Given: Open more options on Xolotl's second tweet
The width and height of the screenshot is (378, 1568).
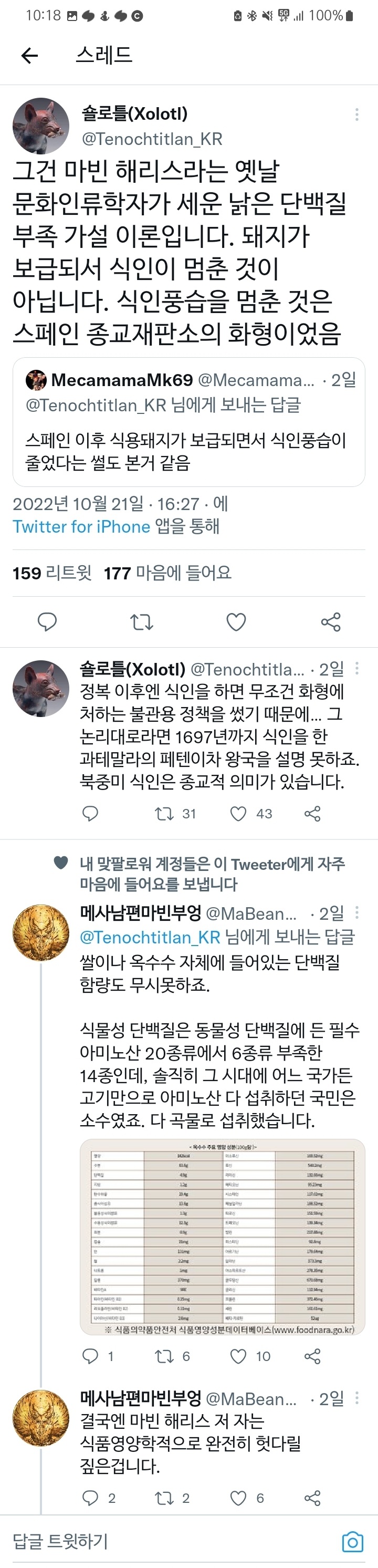Looking at the screenshot, I should 356,668.
